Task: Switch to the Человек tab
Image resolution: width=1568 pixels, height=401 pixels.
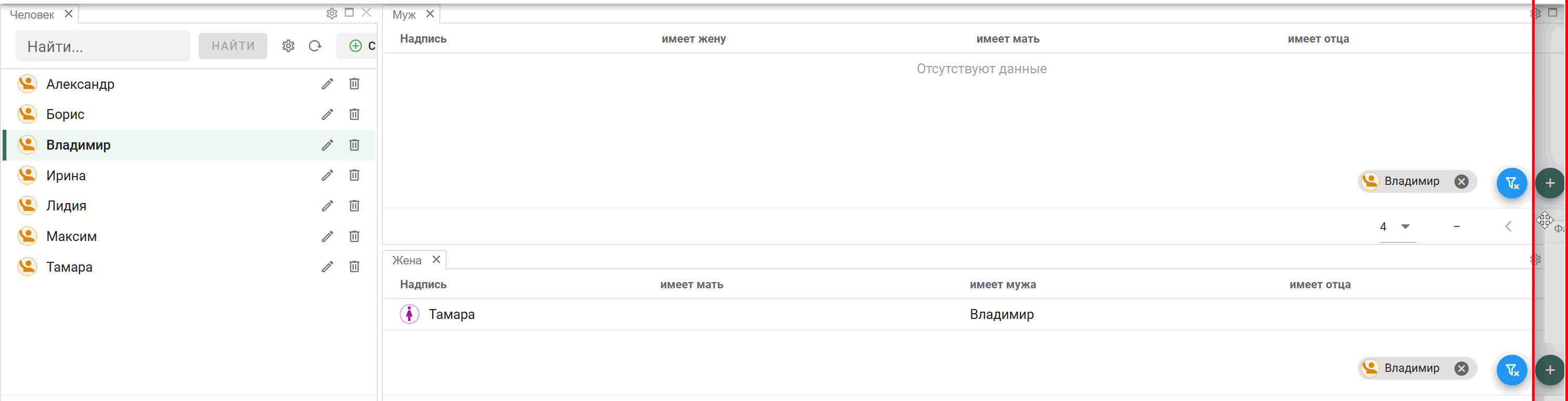Action: (32, 15)
